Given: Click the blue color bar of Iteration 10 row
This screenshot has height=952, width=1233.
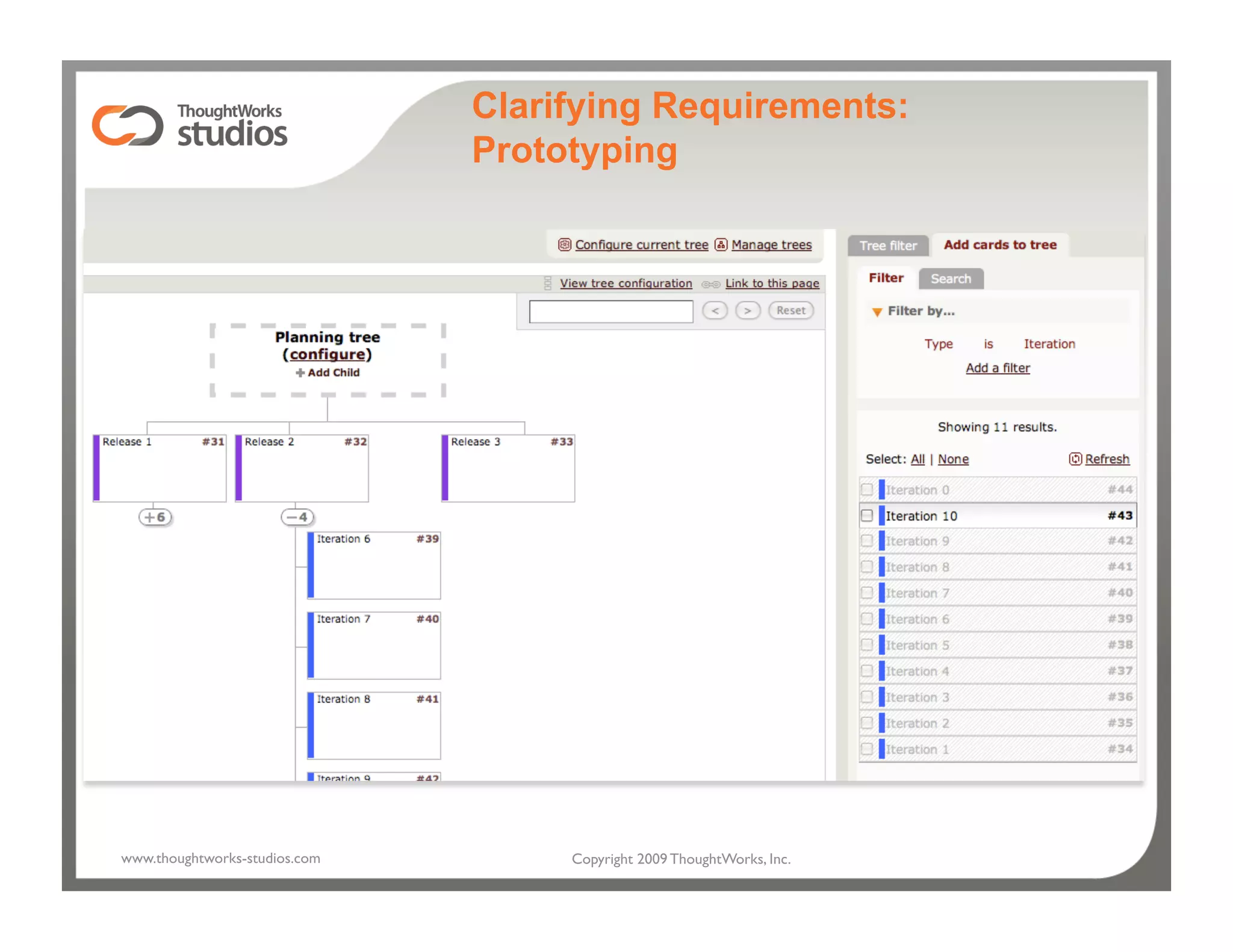Looking at the screenshot, I should (x=881, y=516).
